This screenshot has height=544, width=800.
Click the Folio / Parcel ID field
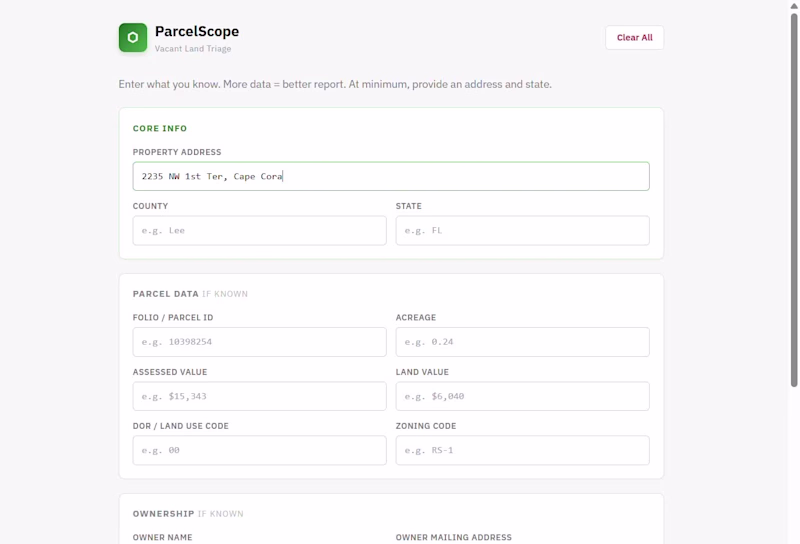point(259,342)
